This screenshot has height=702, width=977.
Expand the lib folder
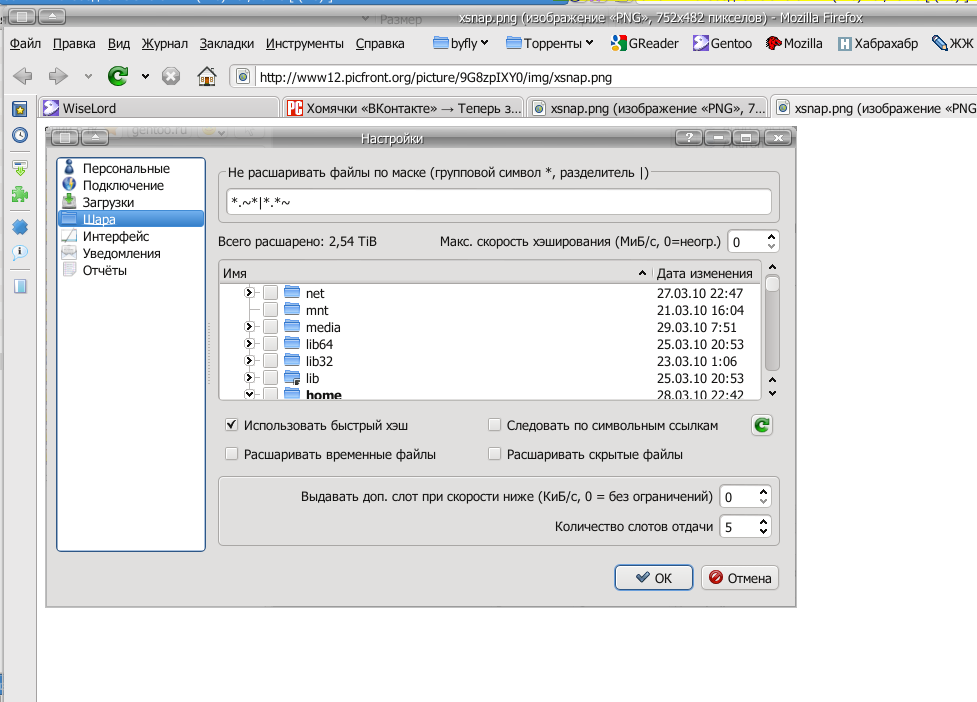pyautogui.click(x=249, y=377)
